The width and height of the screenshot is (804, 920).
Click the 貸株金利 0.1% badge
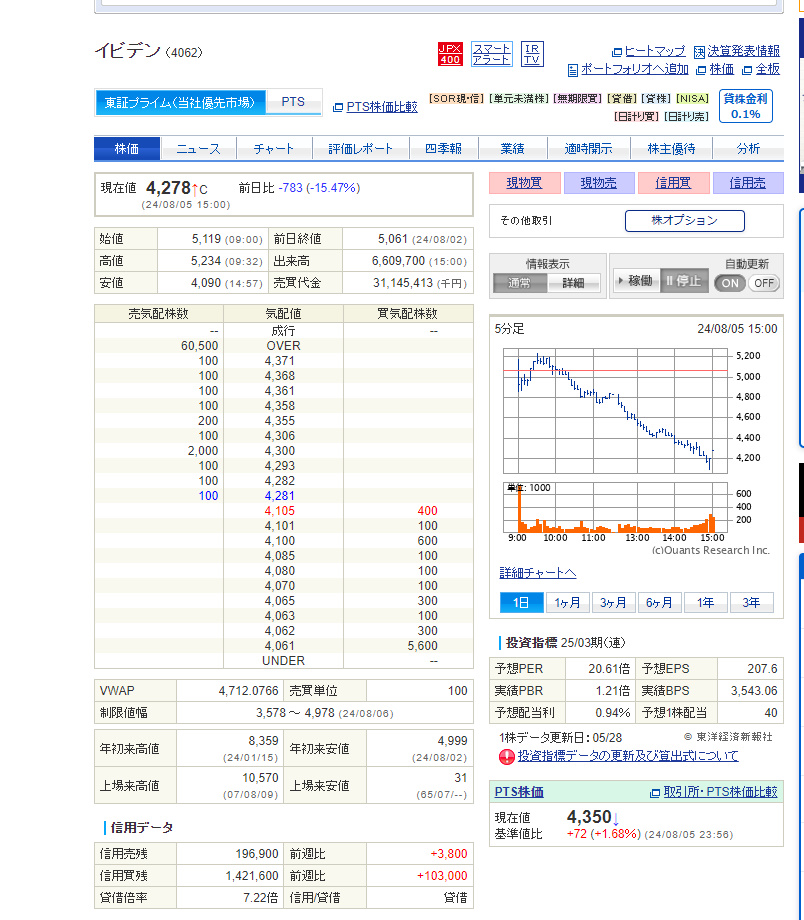click(745, 106)
